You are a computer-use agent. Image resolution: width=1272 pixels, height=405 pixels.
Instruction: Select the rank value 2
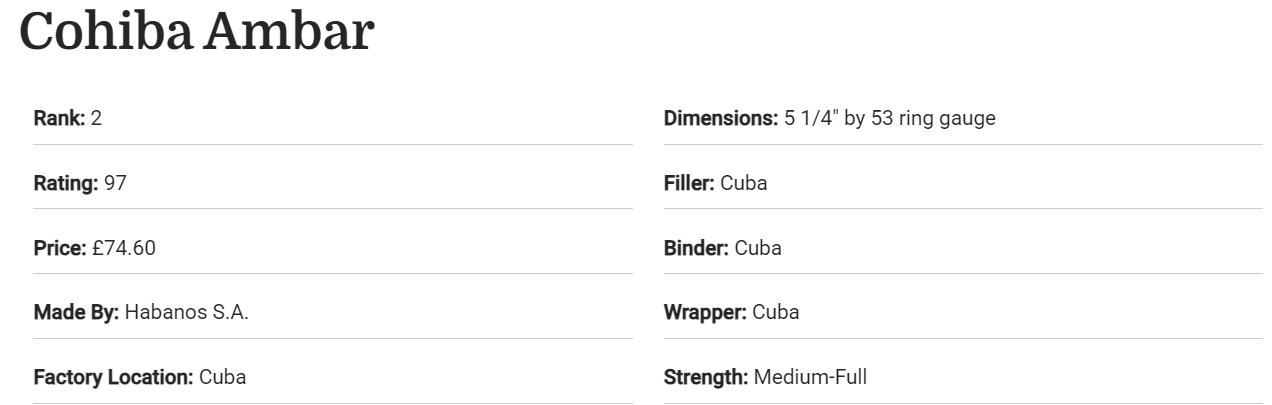coord(97,118)
